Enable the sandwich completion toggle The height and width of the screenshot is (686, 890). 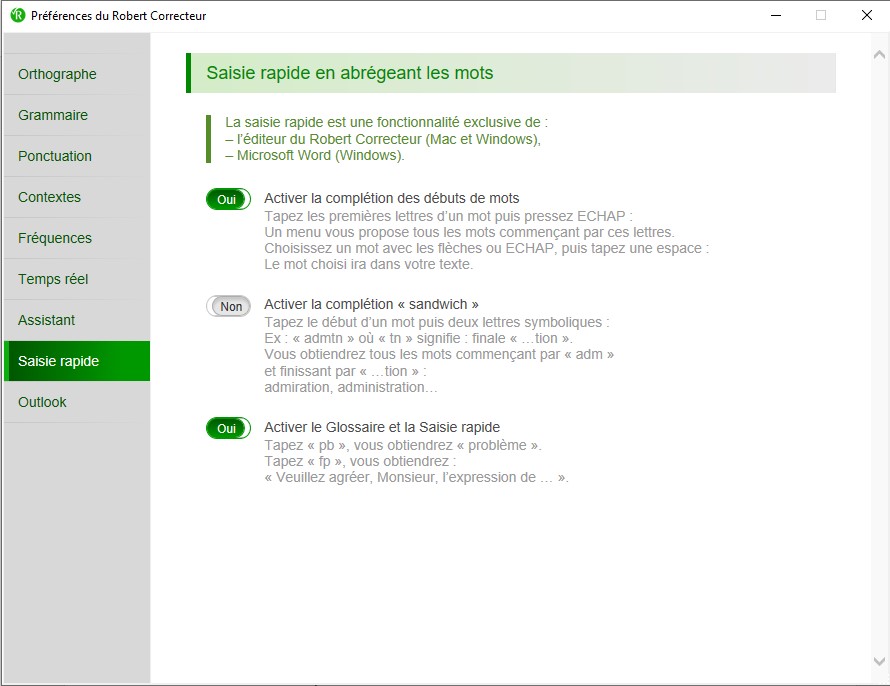click(x=228, y=306)
